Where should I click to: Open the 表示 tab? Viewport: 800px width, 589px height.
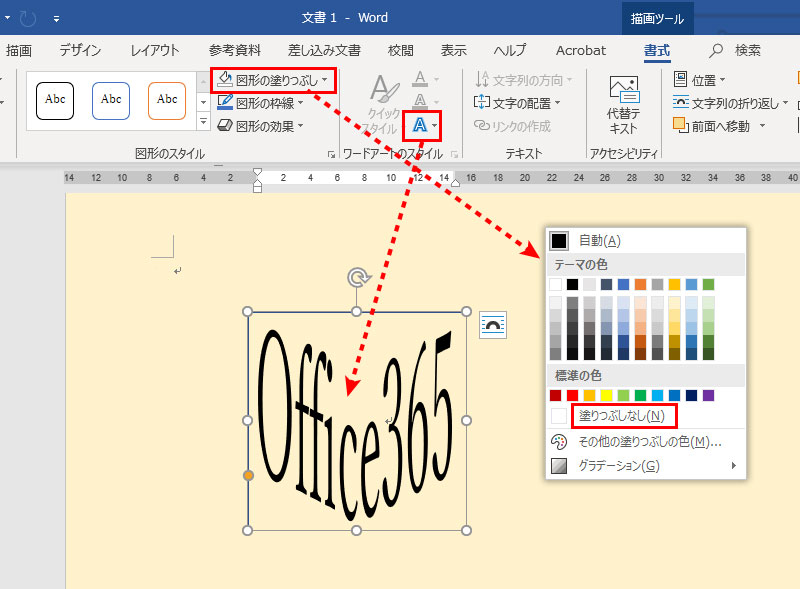[454, 50]
